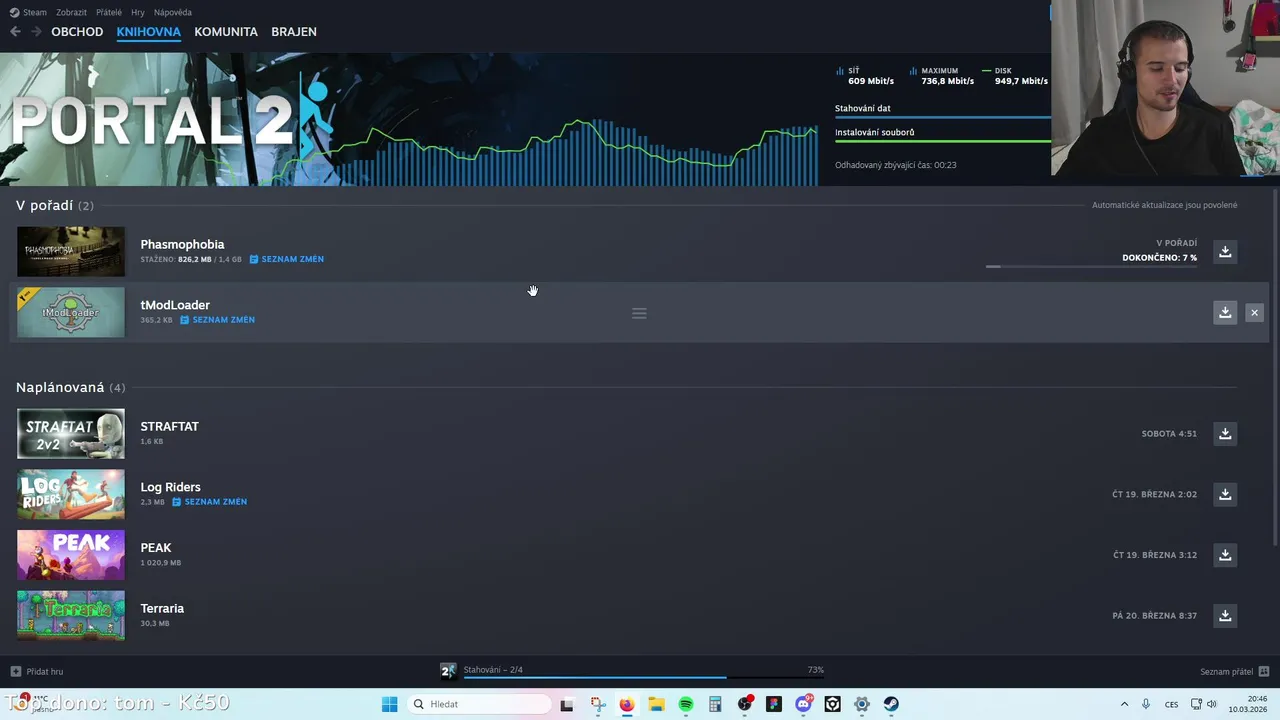Open Figma from the taskbar
1280x720 pixels.
(x=774, y=704)
